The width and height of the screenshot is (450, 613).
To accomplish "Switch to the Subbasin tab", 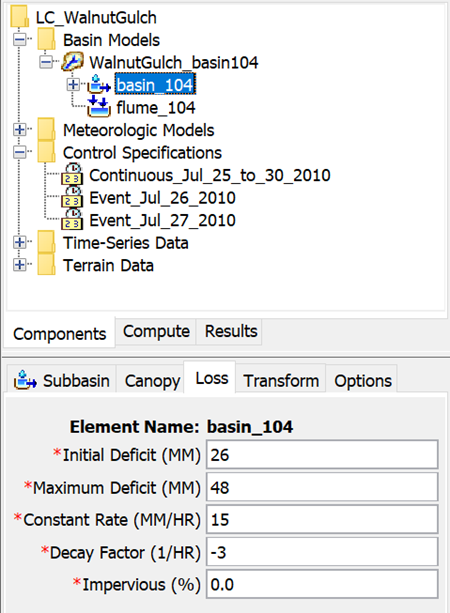I will click(x=62, y=380).
